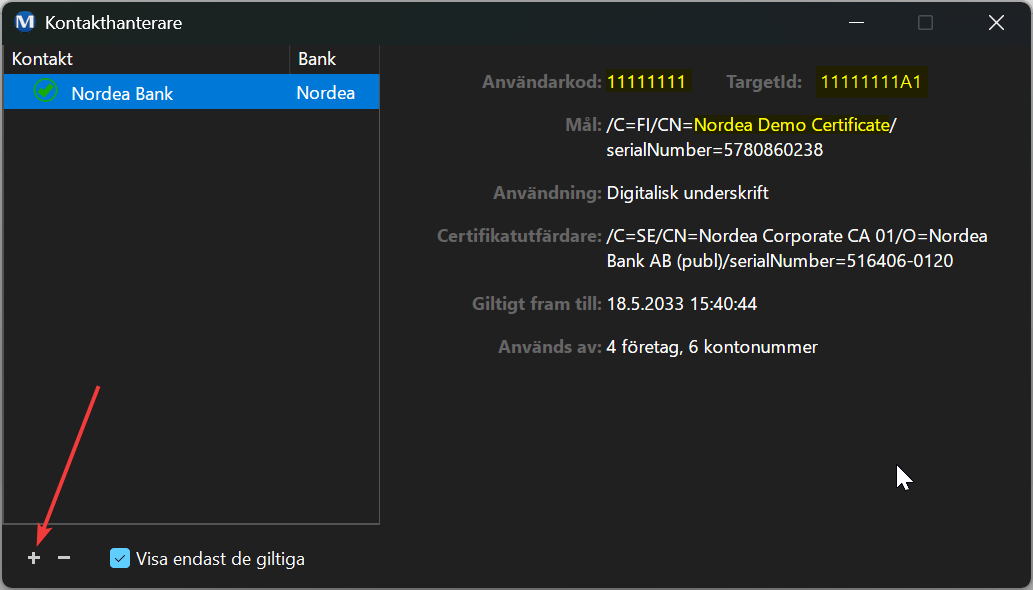
Task: Click the serialNumber=5780860238 line
Action: 715,150
